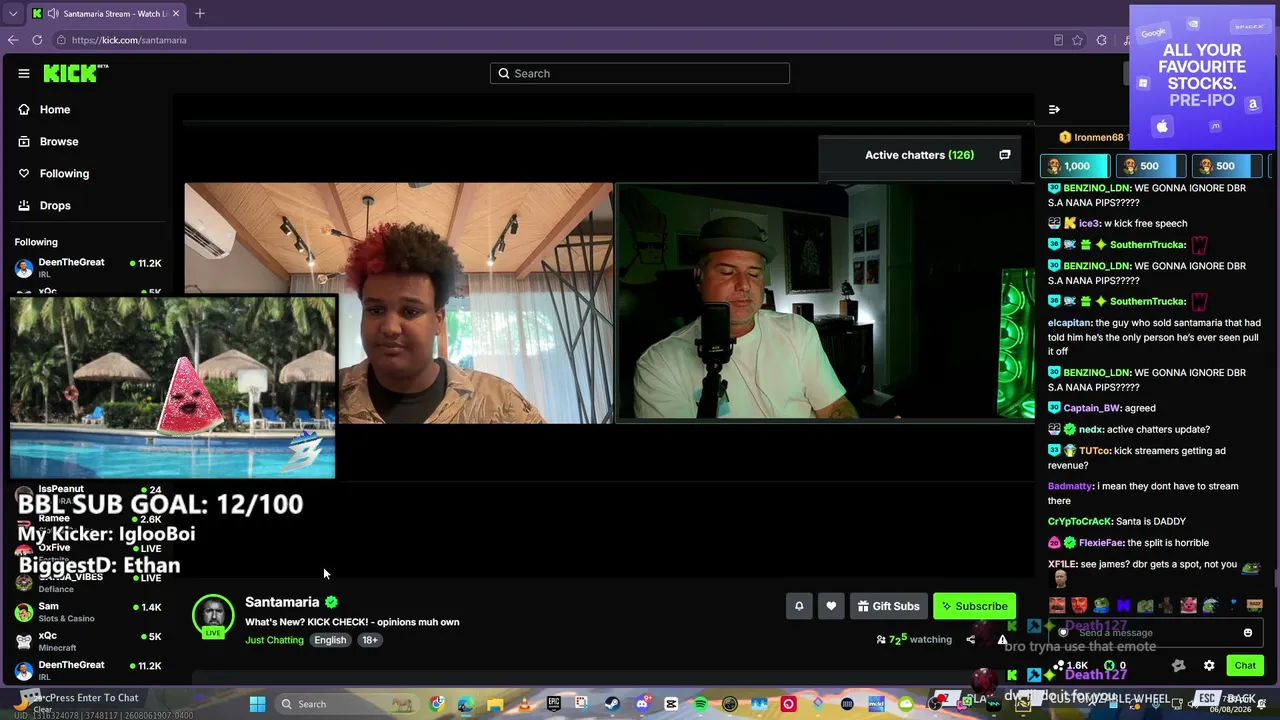Viewport: 1280px width, 720px height.
Task: Click the Active chatters (126) label
Action: click(x=919, y=155)
